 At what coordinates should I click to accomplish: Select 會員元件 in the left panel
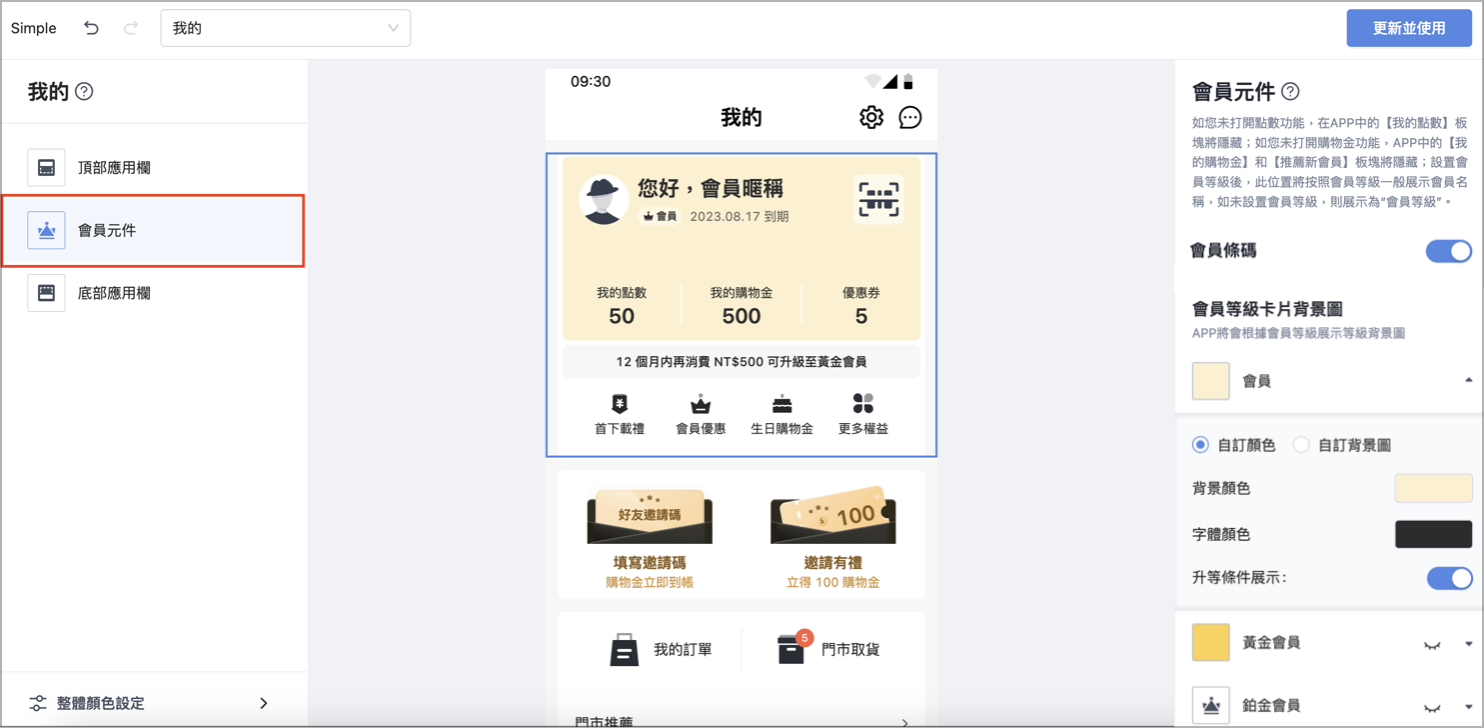[153, 231]
